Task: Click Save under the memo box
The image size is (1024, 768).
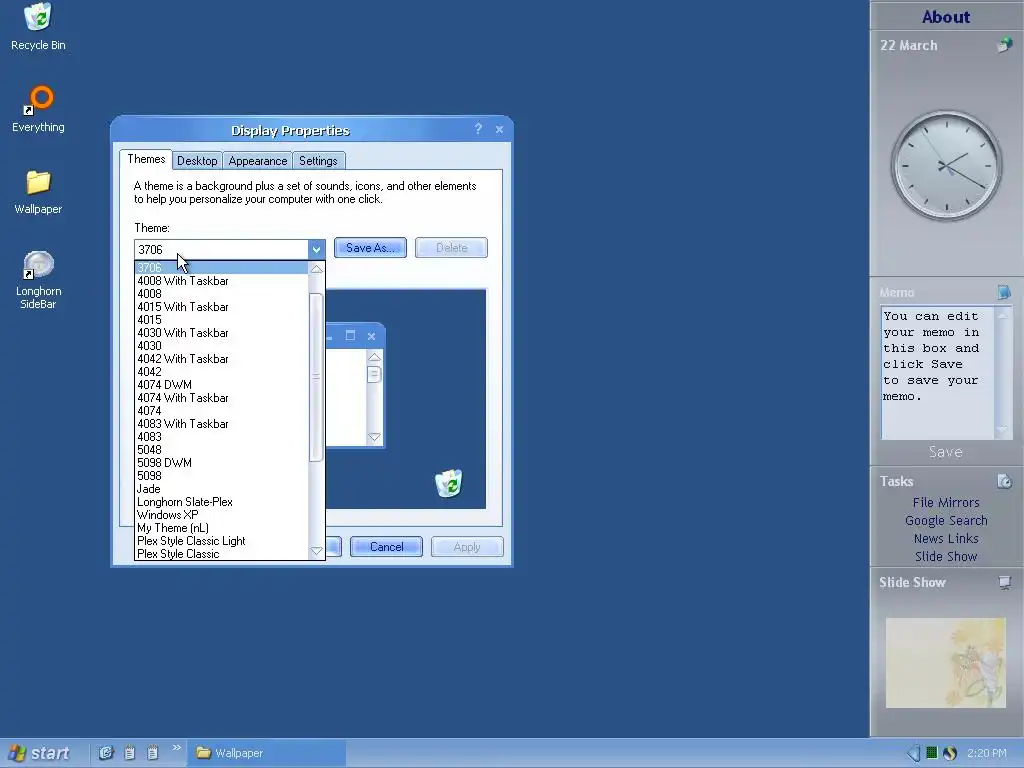Action: pos(946,452)
